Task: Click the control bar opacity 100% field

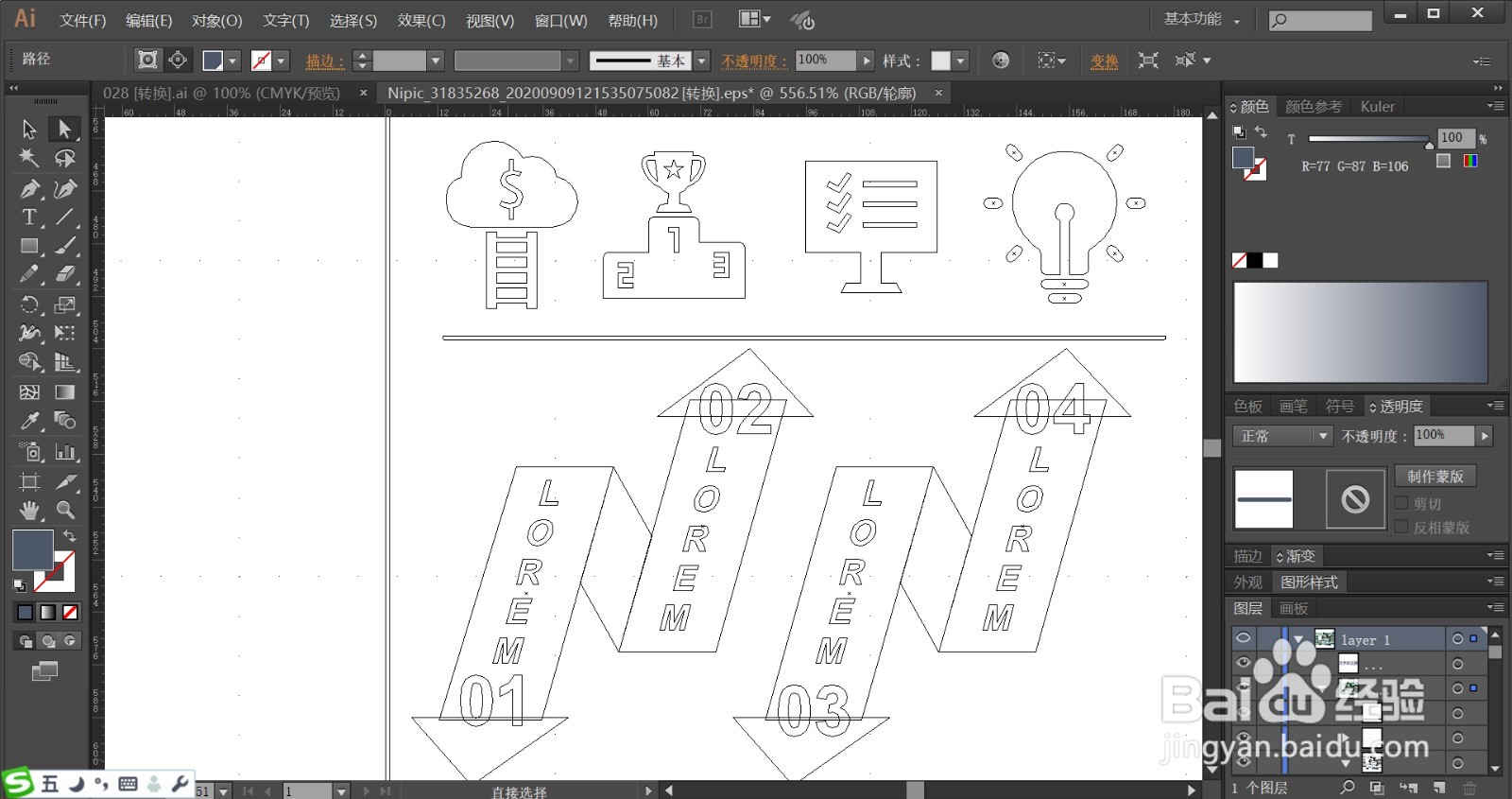Action: click(825, 61)
